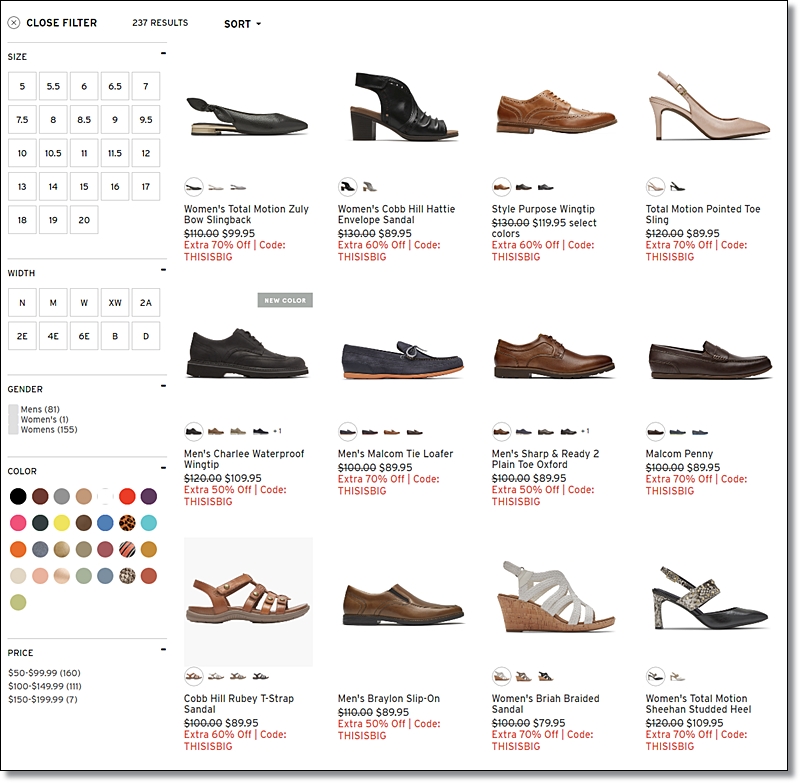Screen dimensions: 800x783
Task: Select fourth color thumbnail of Rubey T-Strap Sandal
Action: point(260,676)
